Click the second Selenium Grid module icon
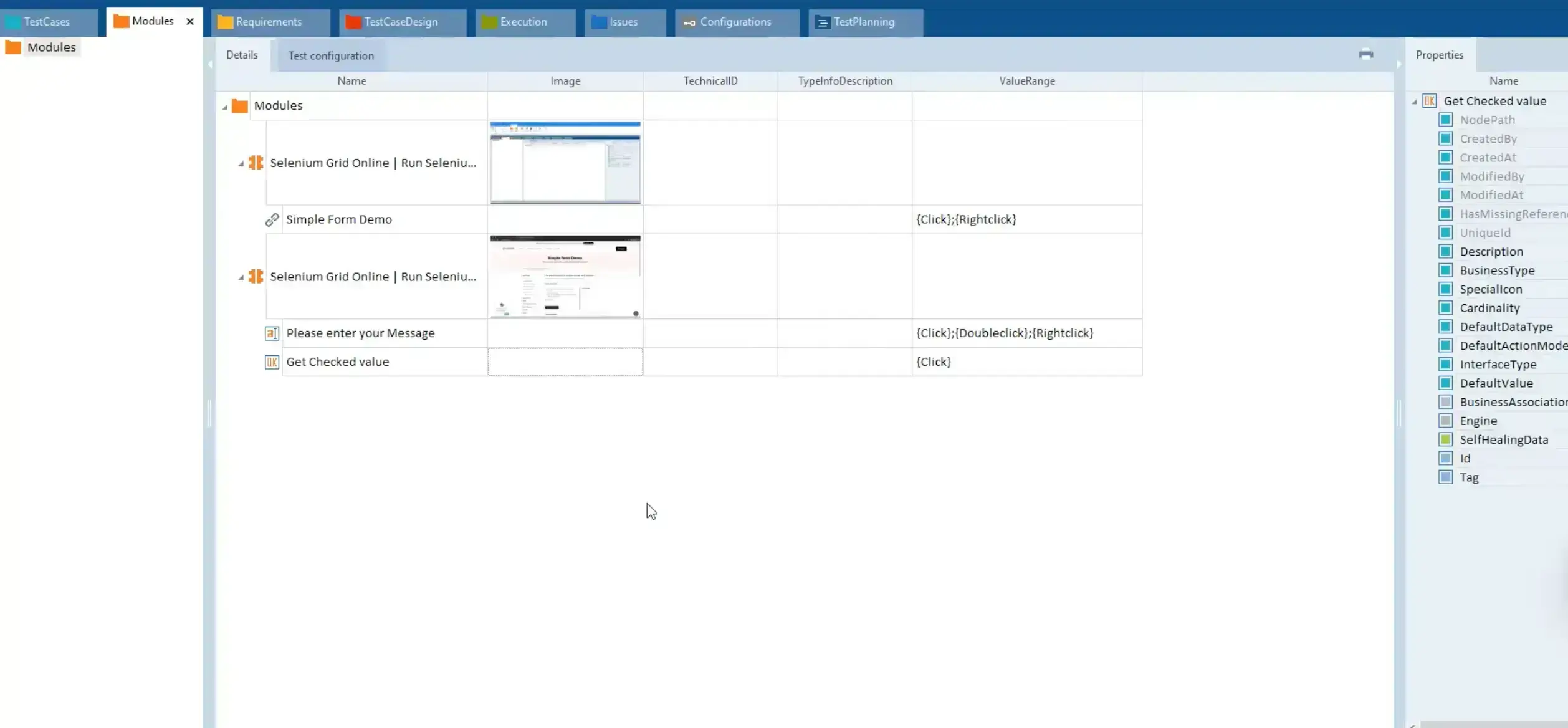This screenshot has width=1568, height=728. (256, 276)
